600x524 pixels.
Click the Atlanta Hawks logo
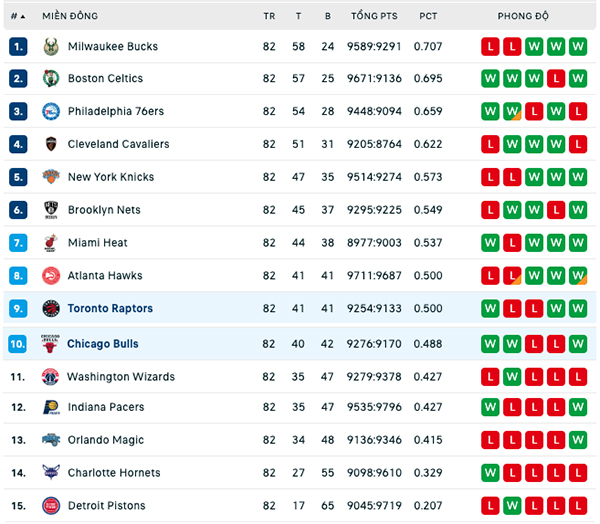coord(51,276)
